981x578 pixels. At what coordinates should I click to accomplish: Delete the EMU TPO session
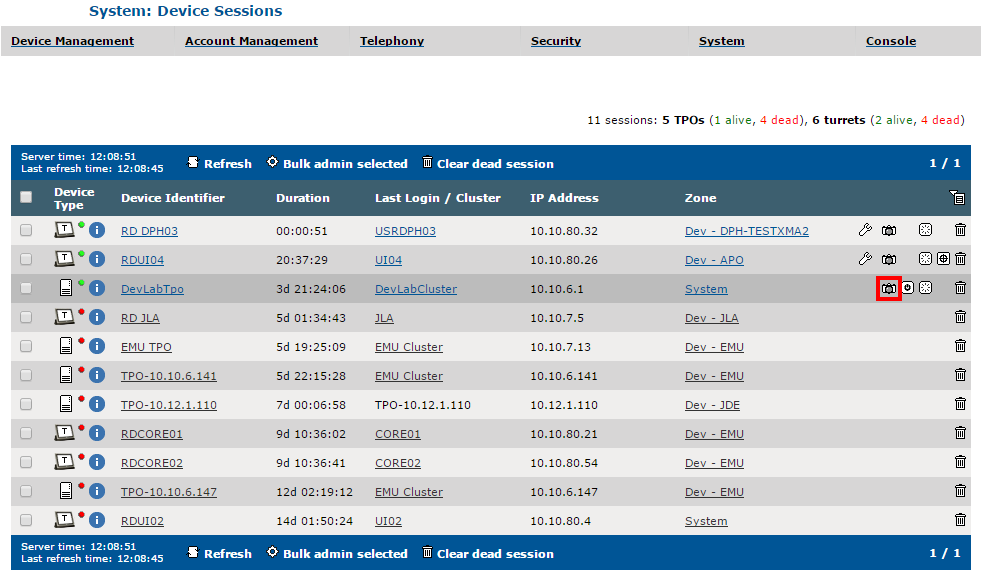tap(960, 346)
